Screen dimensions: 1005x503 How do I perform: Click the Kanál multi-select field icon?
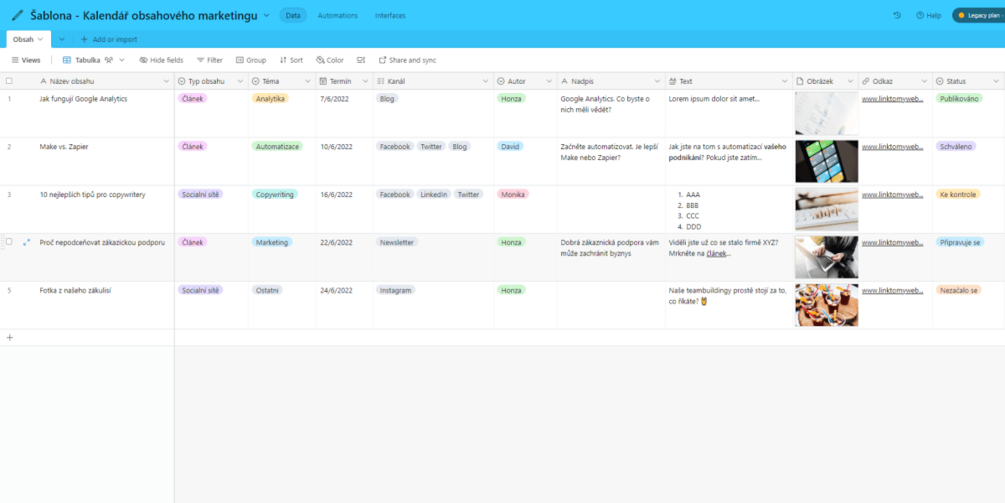(380, 81)
